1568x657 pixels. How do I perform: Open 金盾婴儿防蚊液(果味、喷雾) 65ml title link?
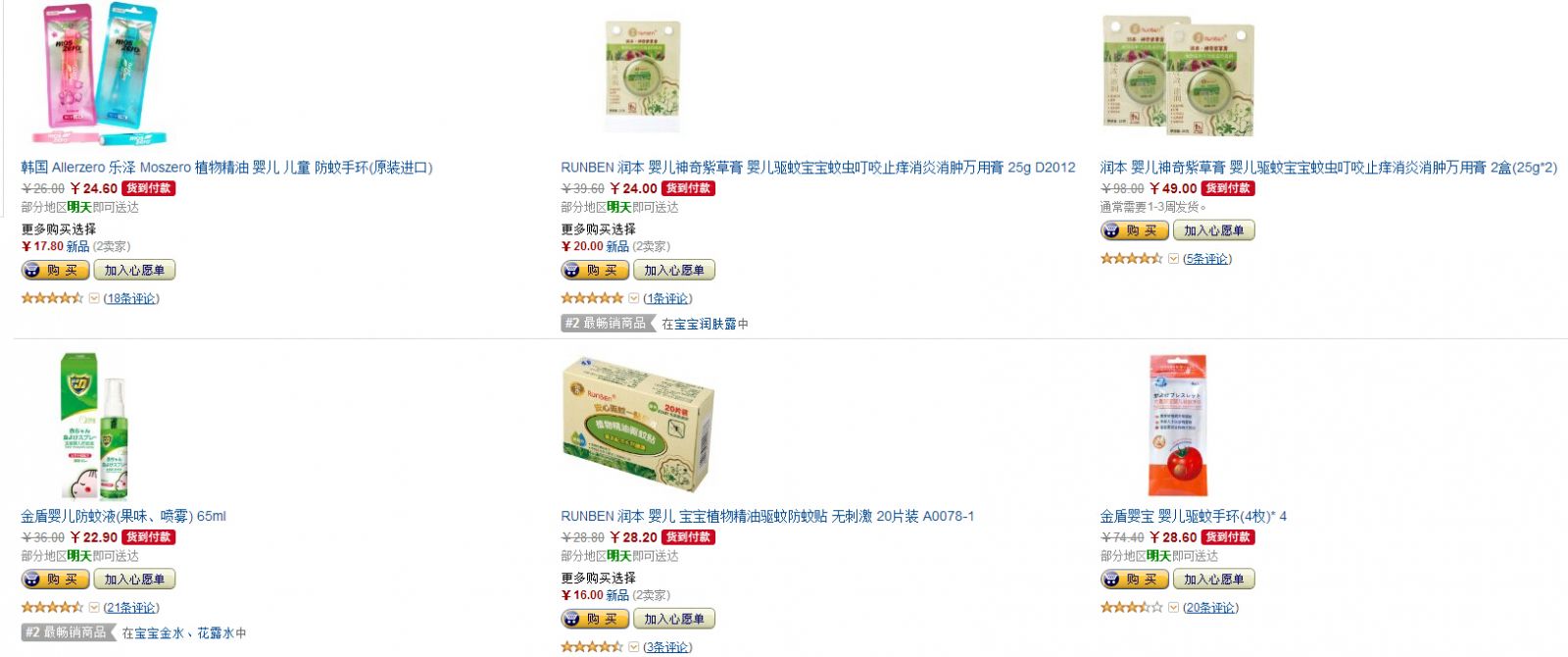pos(123,516)
